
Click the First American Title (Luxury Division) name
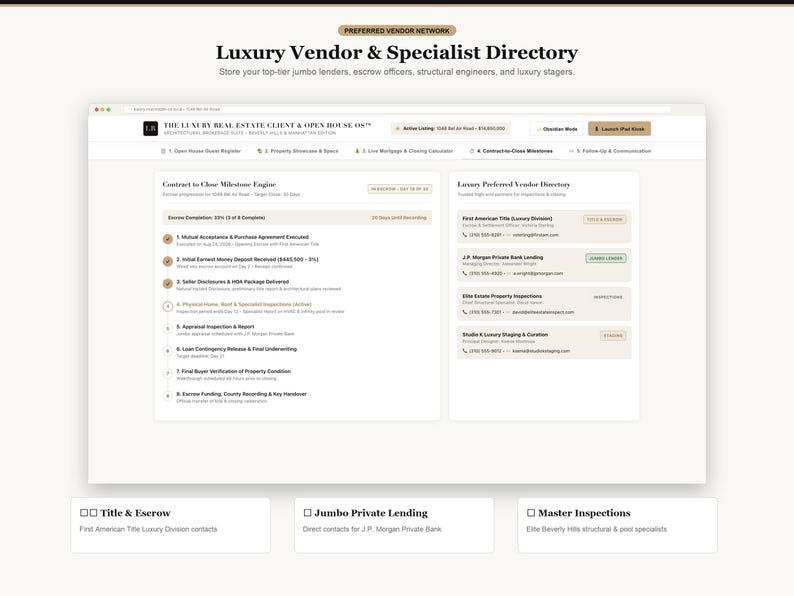507,219
